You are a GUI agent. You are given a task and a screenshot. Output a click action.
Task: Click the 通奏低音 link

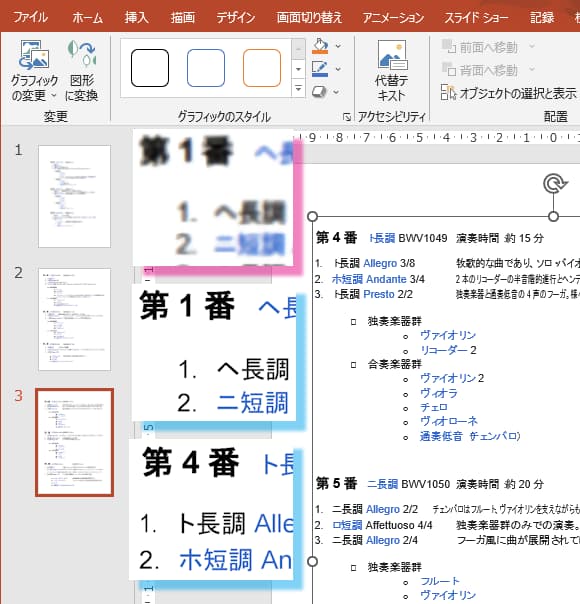441,436
